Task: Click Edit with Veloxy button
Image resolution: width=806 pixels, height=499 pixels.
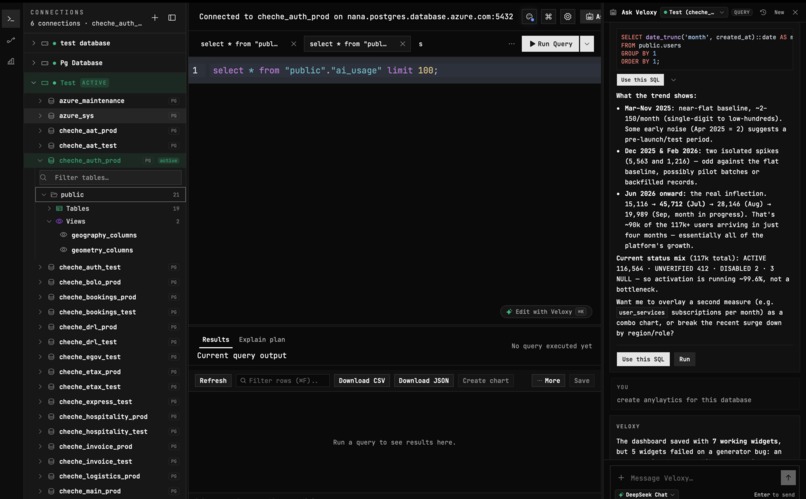Action: coord(546,311)
